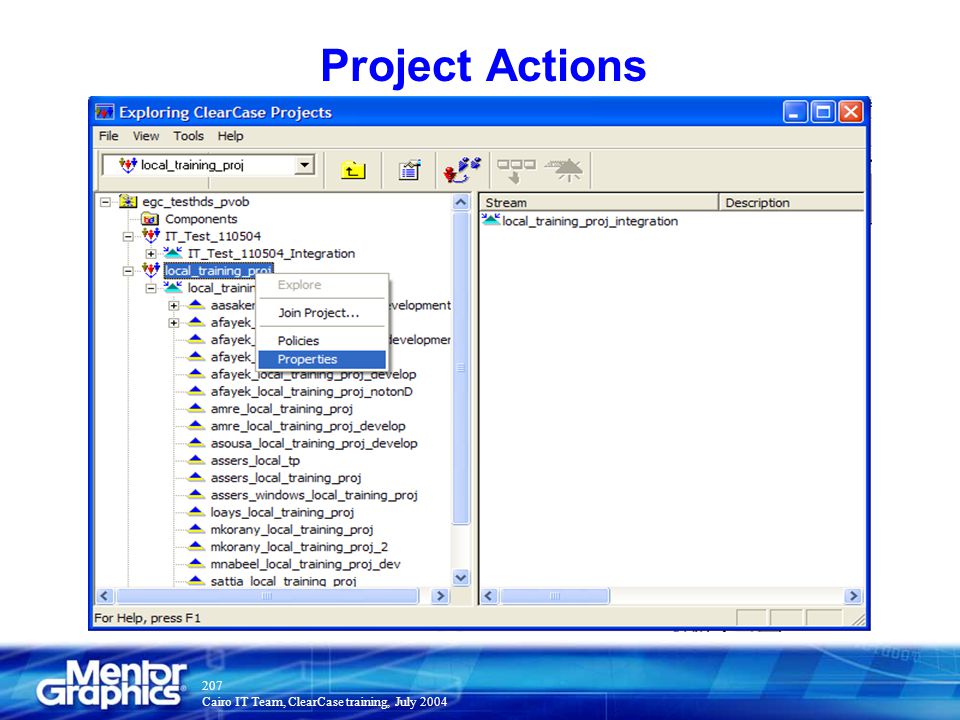Select the mkorany_local_training_proj stream

point(292,529)
